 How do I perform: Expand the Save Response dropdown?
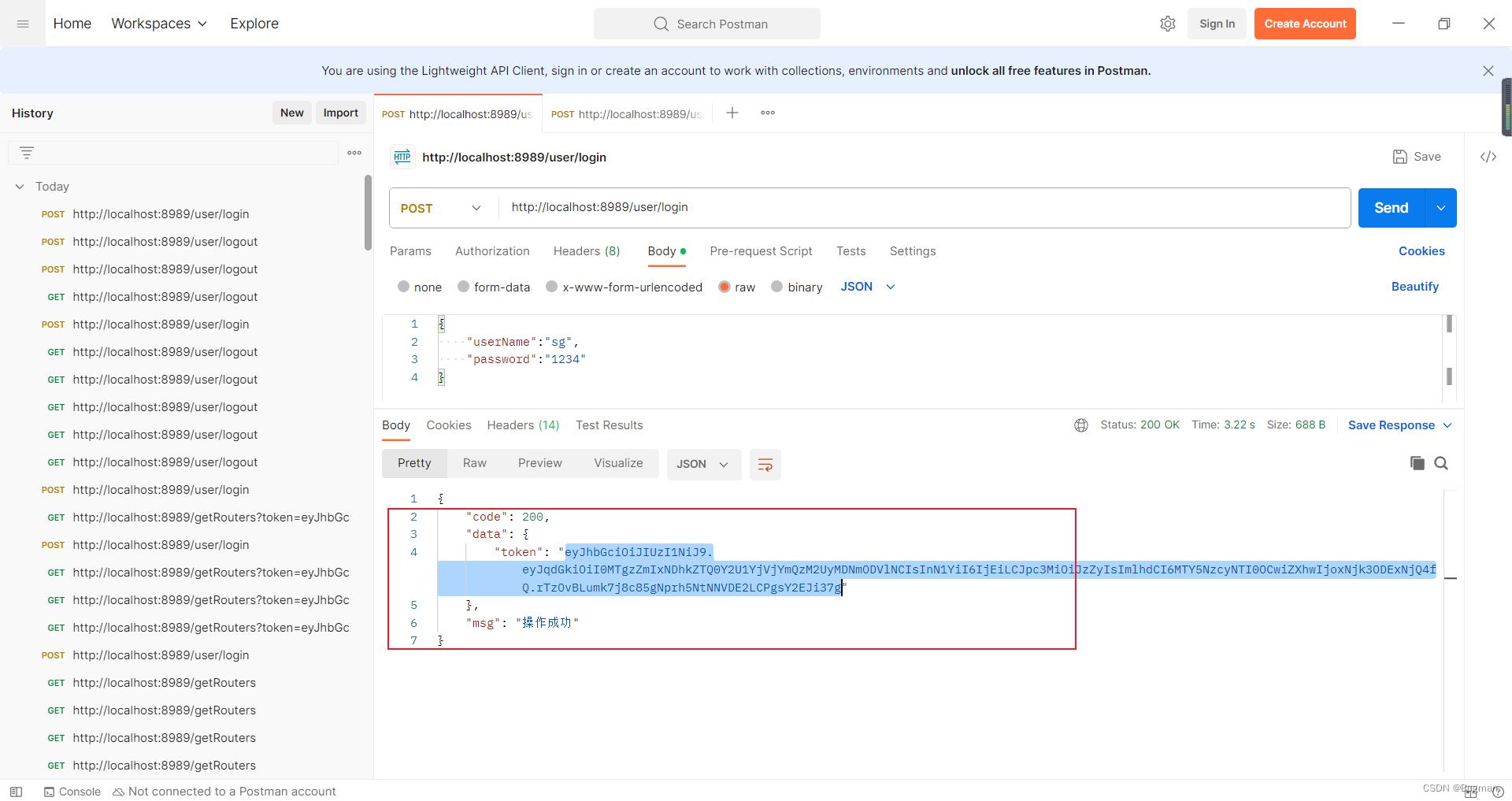coord(1399,425)
